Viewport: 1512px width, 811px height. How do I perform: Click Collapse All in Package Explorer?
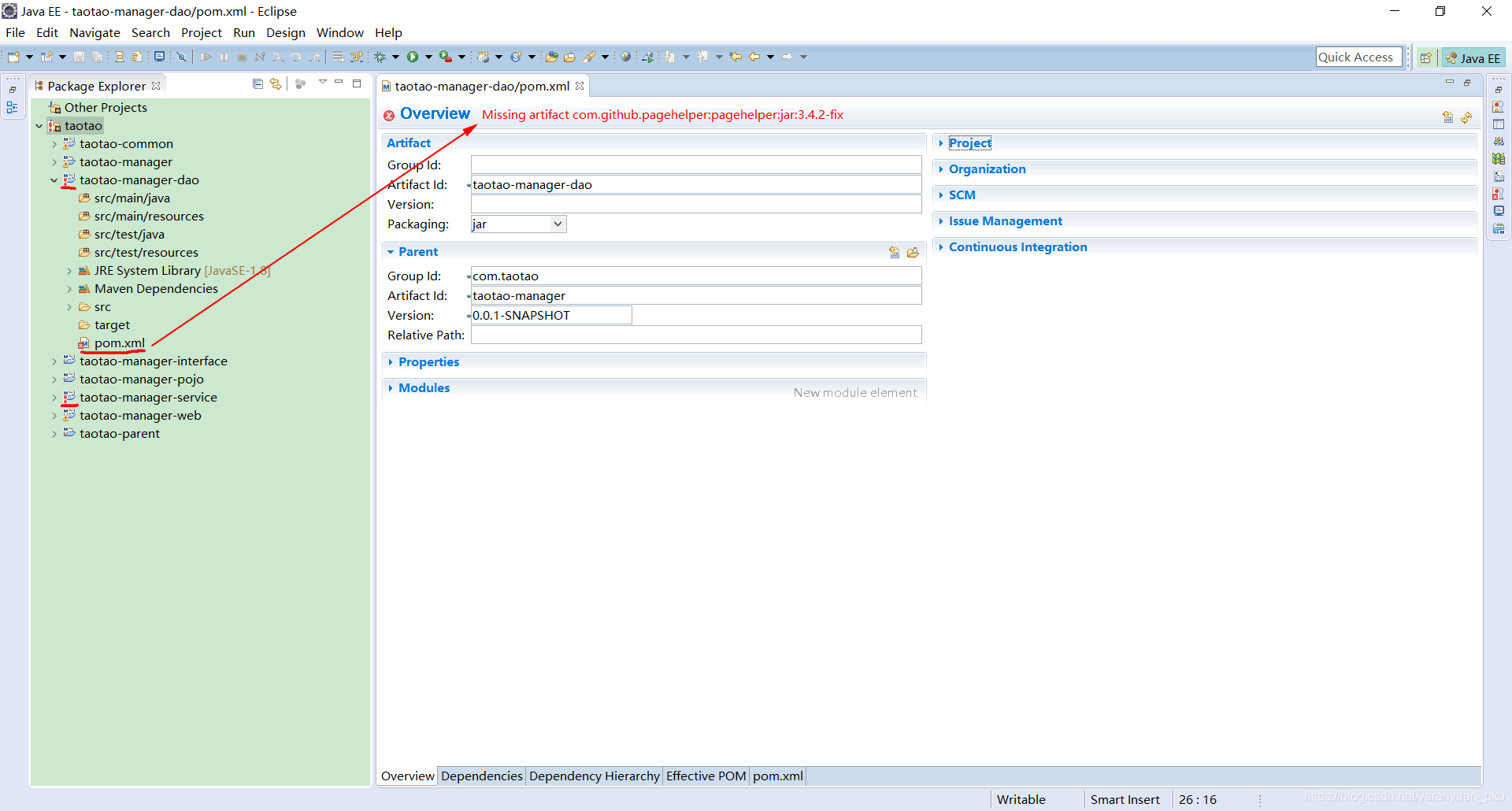pos(258,83)
